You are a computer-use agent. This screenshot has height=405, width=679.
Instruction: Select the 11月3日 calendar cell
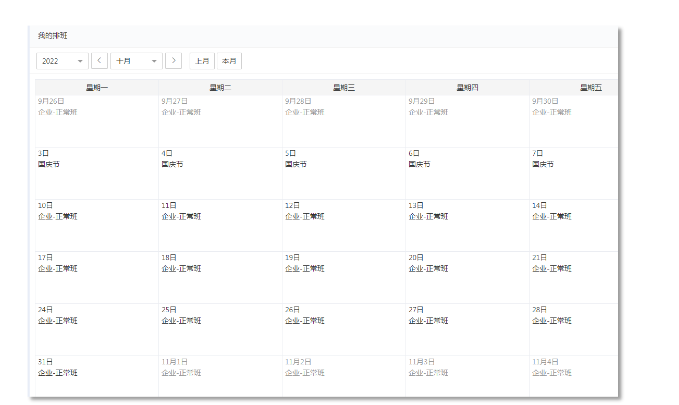click(x=466, y=380)
